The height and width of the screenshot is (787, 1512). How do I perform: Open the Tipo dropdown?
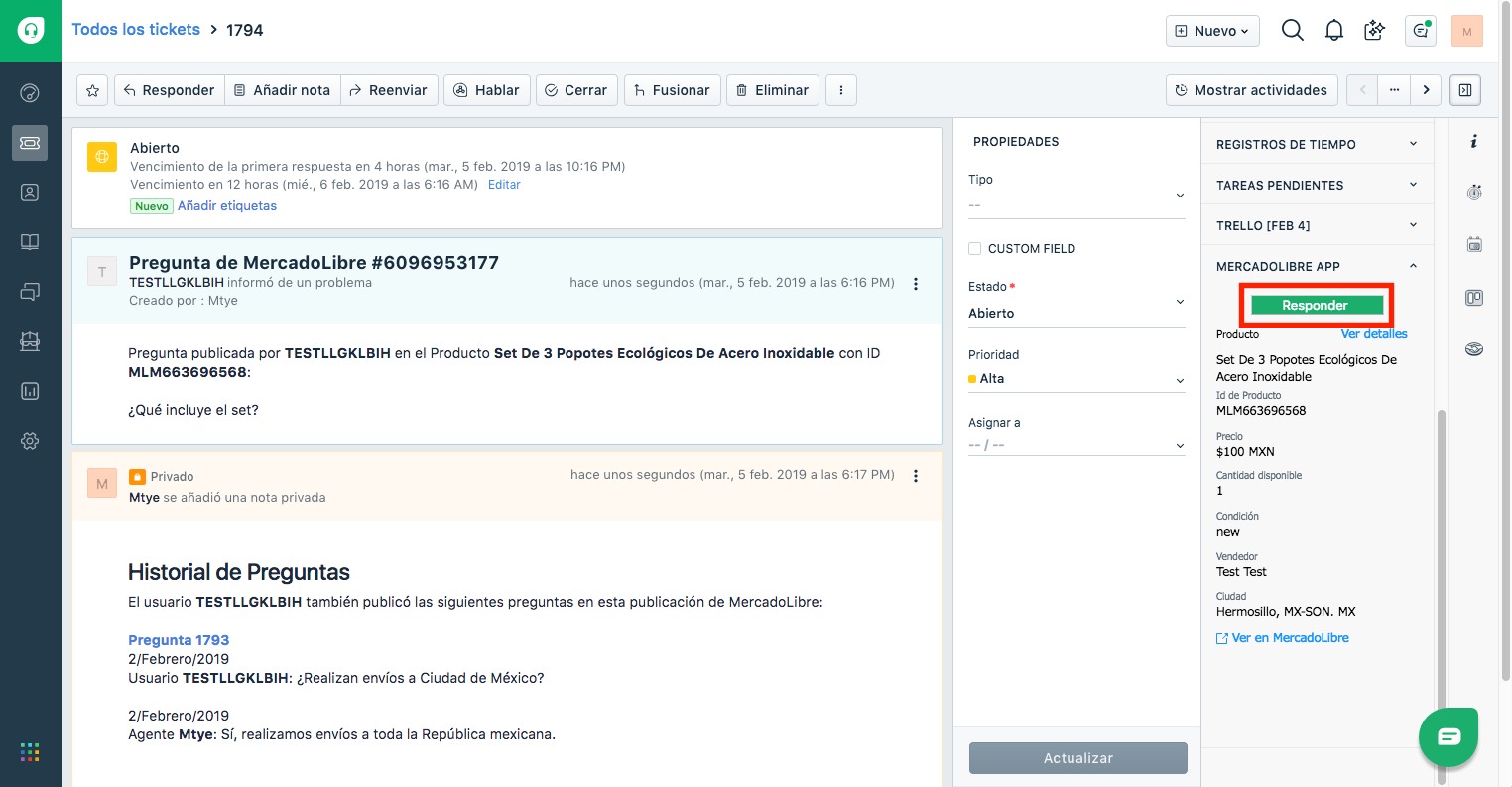point(1076,204)
